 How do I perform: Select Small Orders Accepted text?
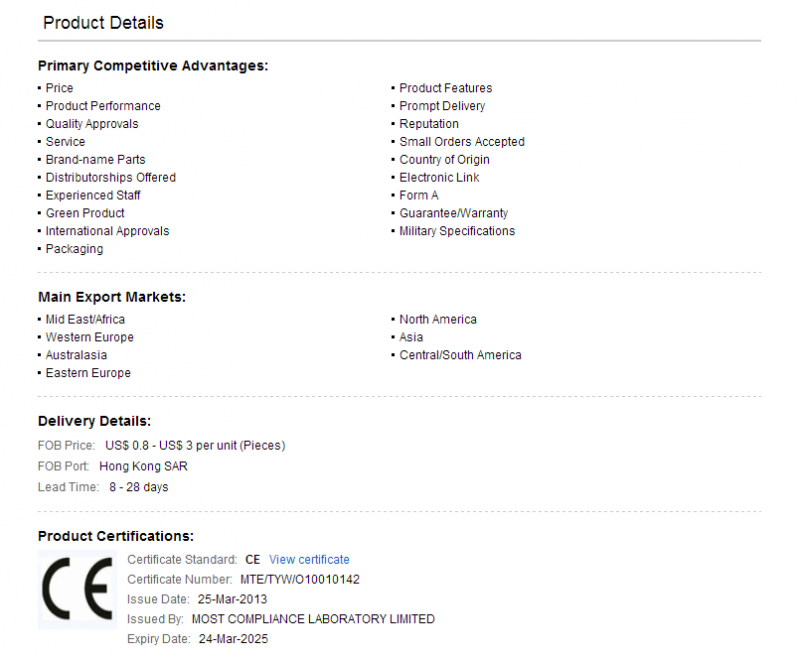(462, 142)
